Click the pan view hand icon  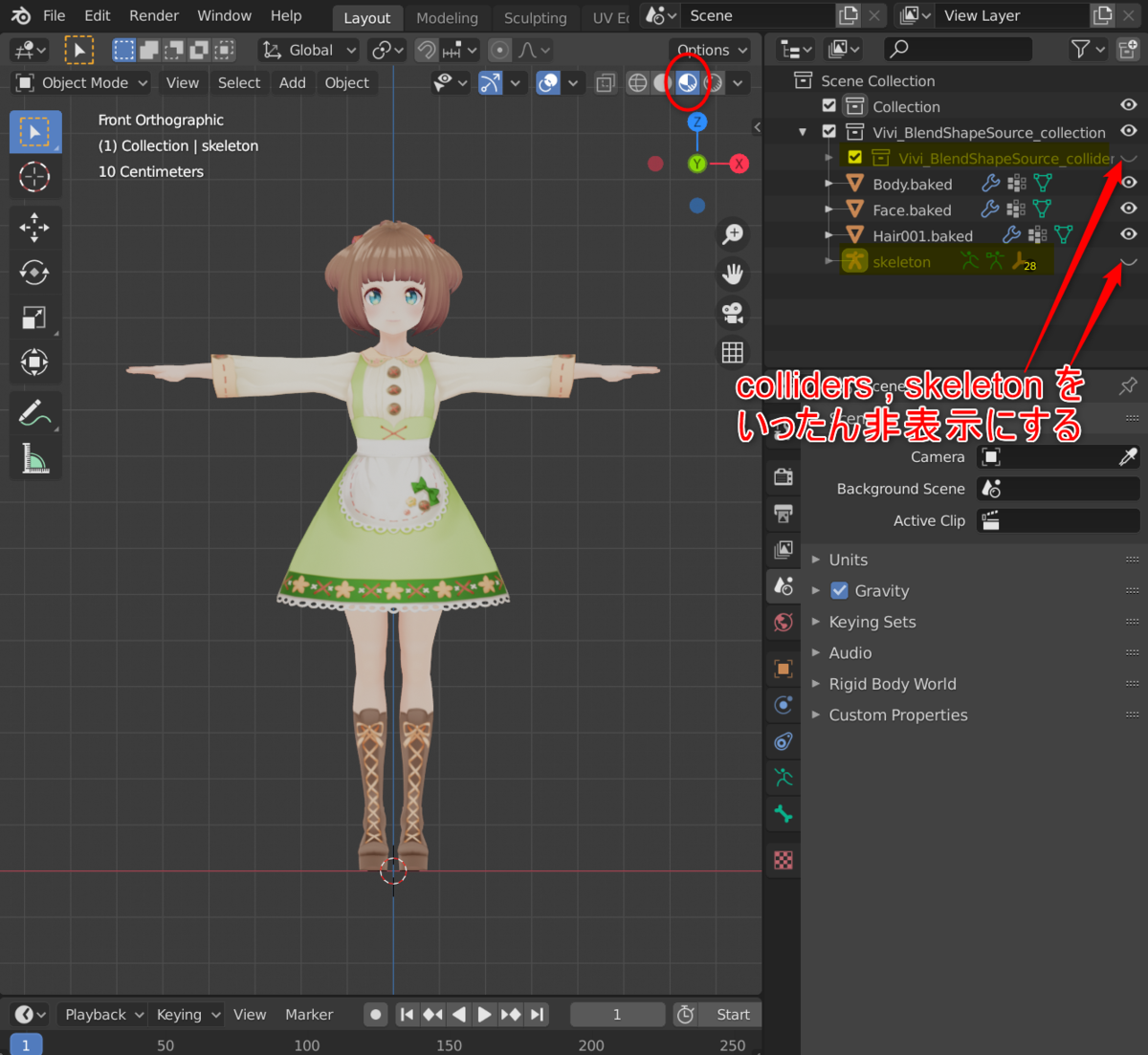coord(733,275)
